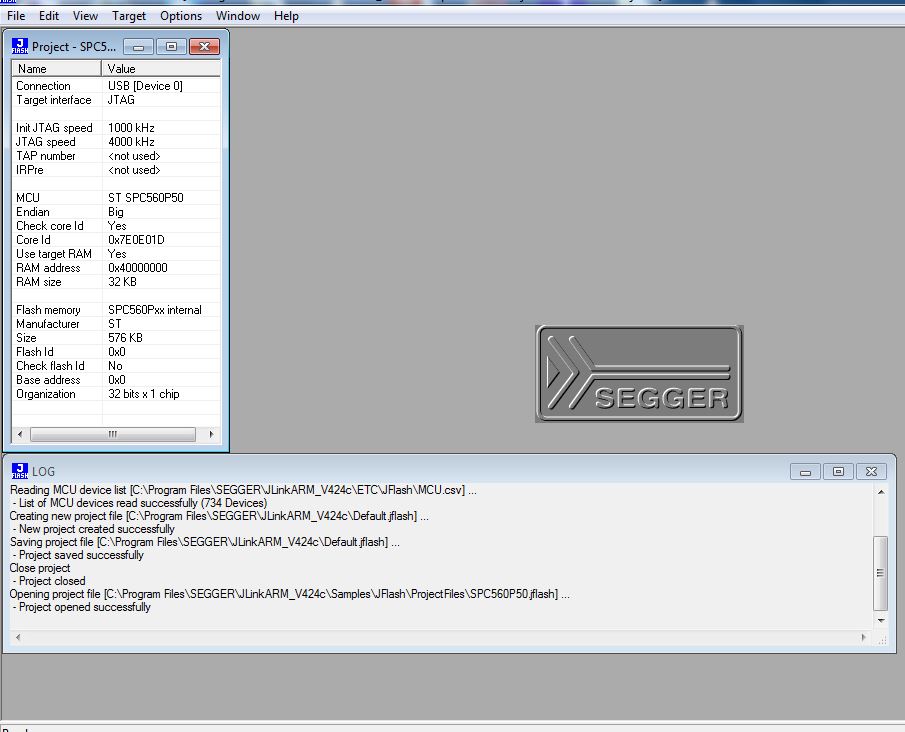Viewport: 905px width, 732px height.
Task: Select the IRPre row
Action: 115,170
